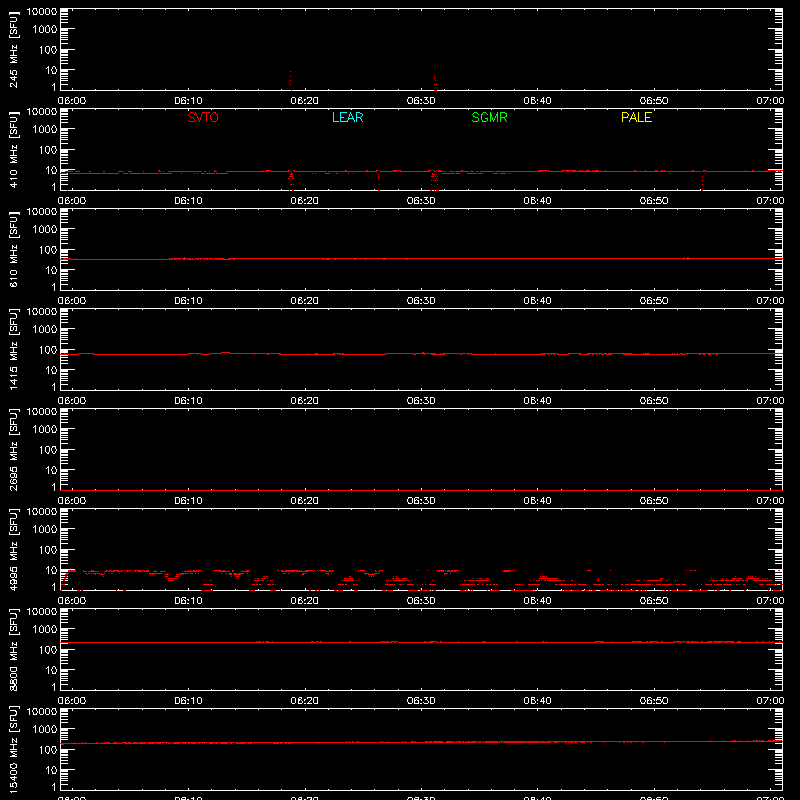Click the 10000 tick label on 8800 MHz axis

[42, 612]
